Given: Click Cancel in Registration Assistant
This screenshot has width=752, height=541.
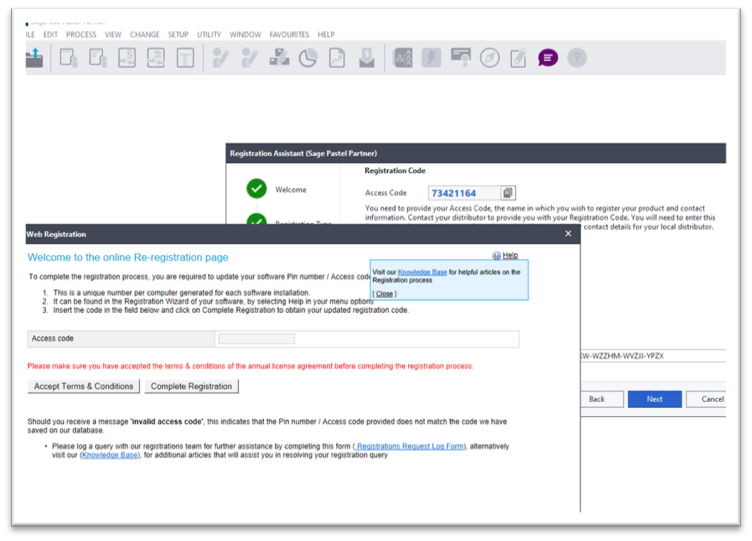Looking at the screenshot, I should click(708, 399).
